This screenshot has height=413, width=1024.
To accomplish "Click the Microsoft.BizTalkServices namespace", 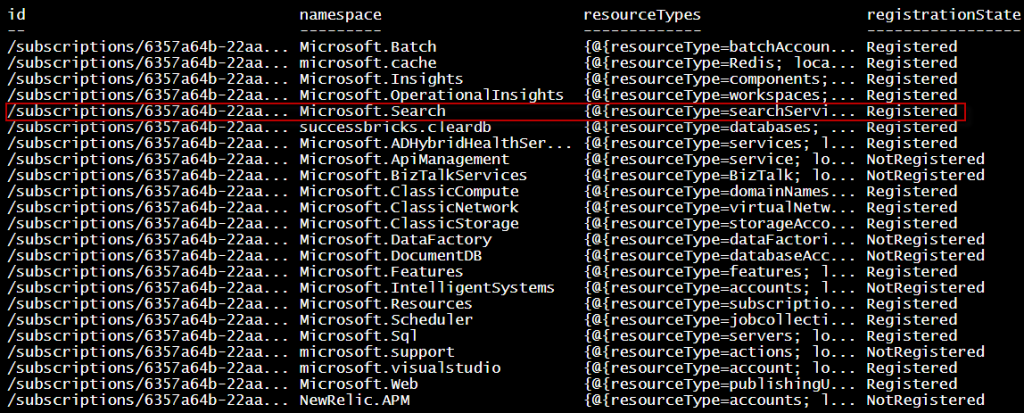I will [x=413, y=175].
